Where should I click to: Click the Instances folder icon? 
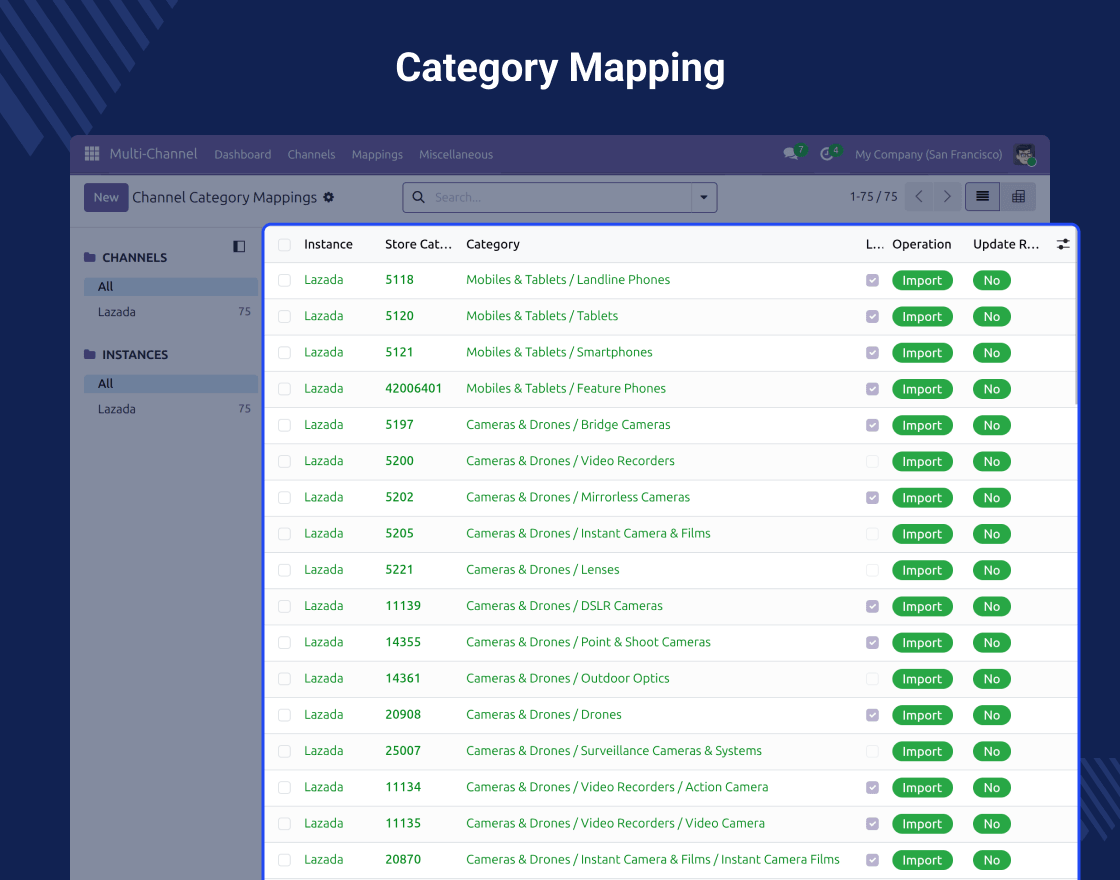90,354
